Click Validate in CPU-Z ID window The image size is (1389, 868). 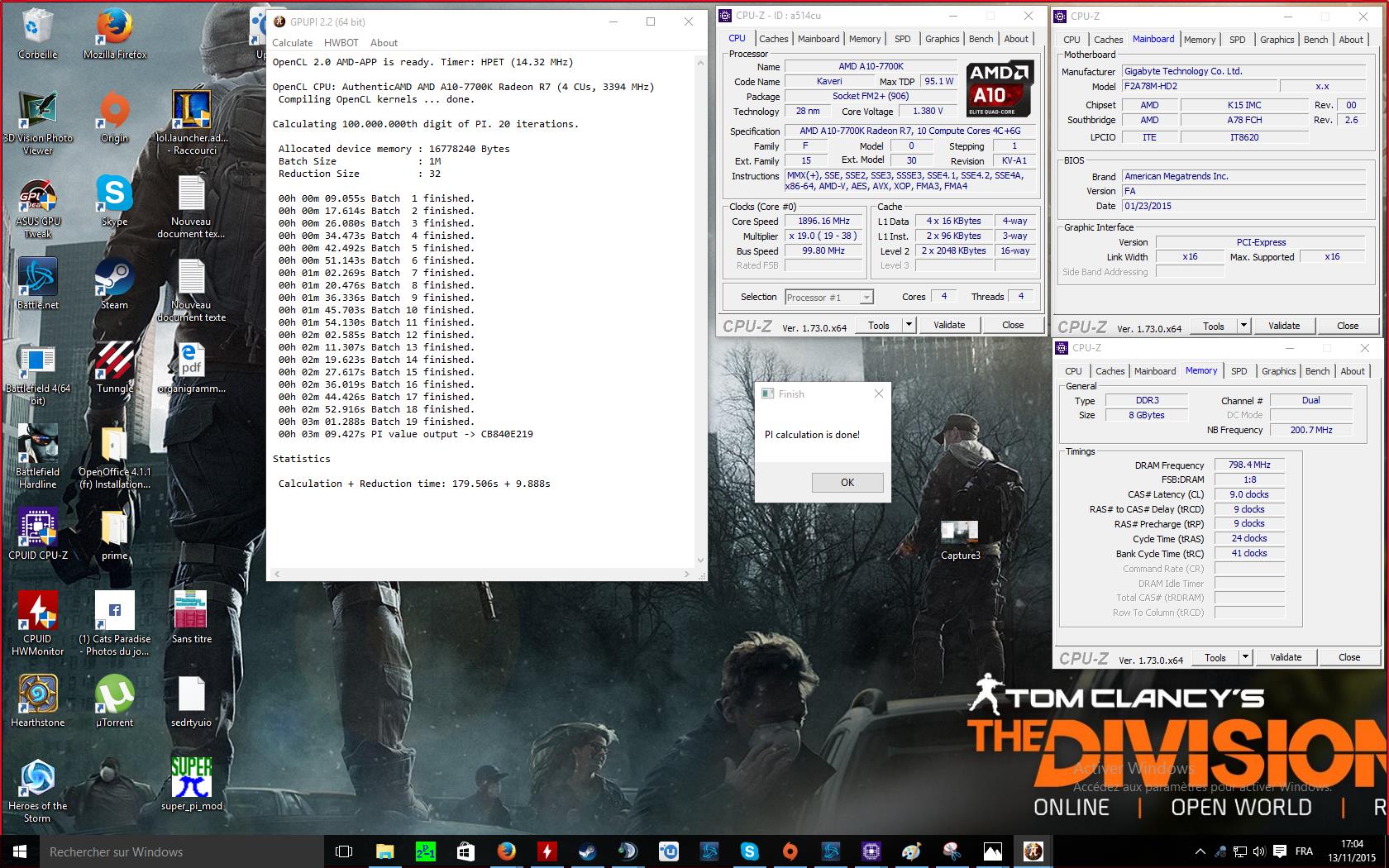click(949, 325)
